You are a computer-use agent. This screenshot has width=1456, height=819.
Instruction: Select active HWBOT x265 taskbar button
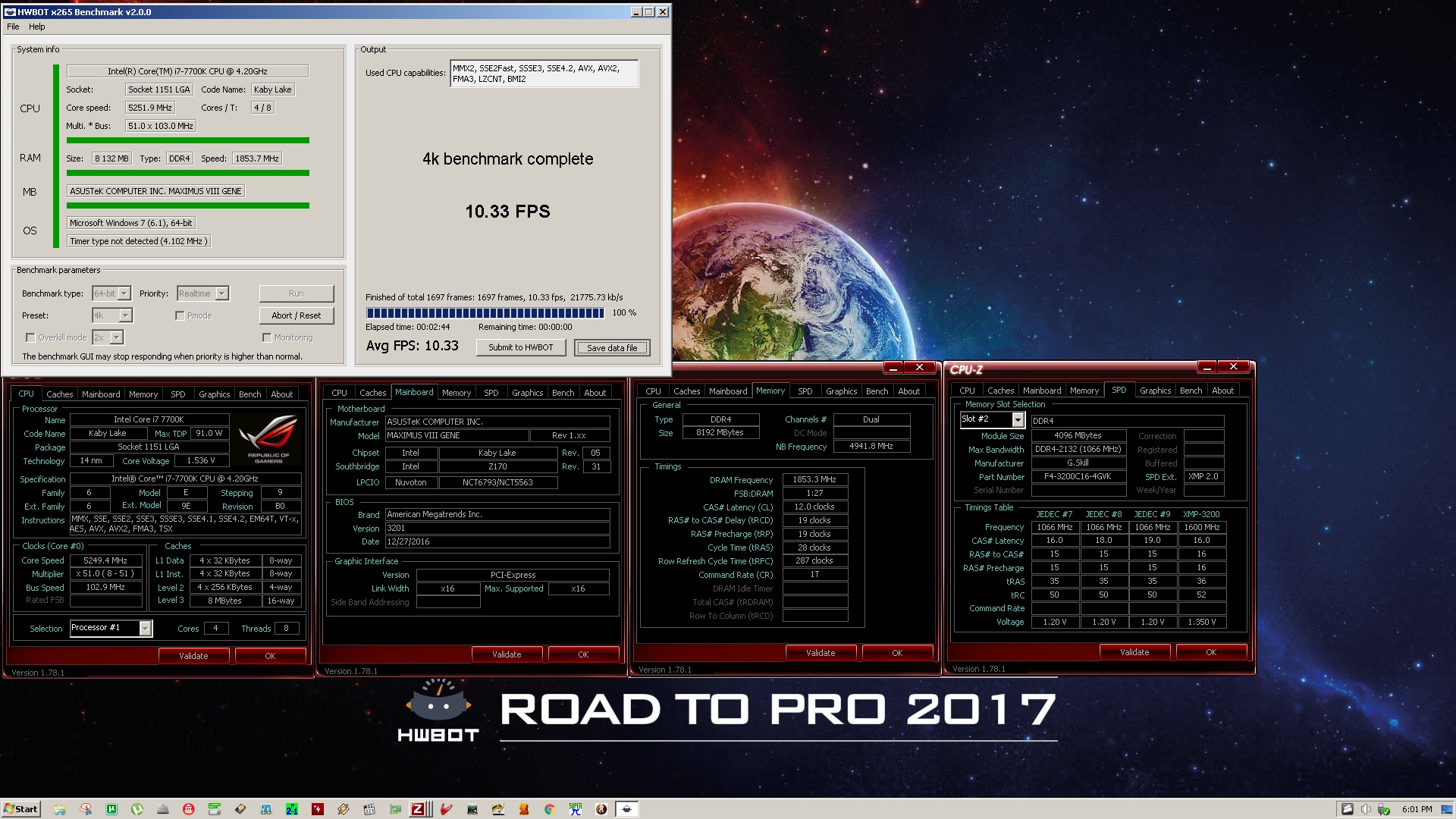(x=627, y=809)
